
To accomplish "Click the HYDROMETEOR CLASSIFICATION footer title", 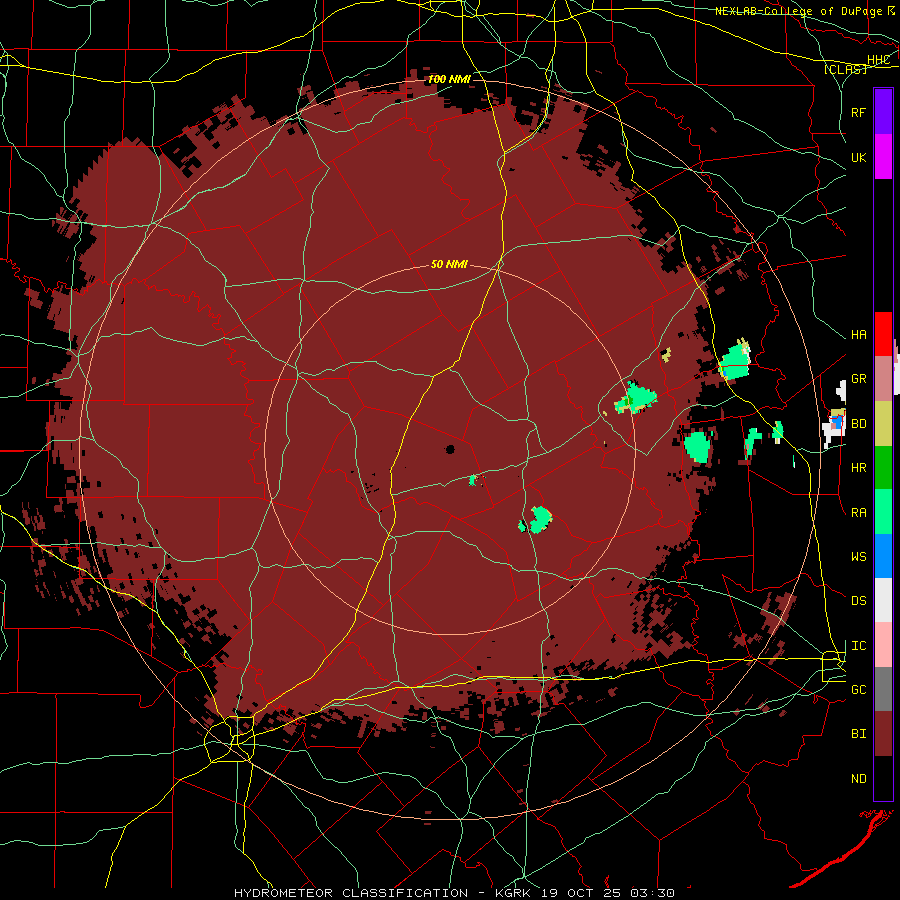I will [351, 893].
